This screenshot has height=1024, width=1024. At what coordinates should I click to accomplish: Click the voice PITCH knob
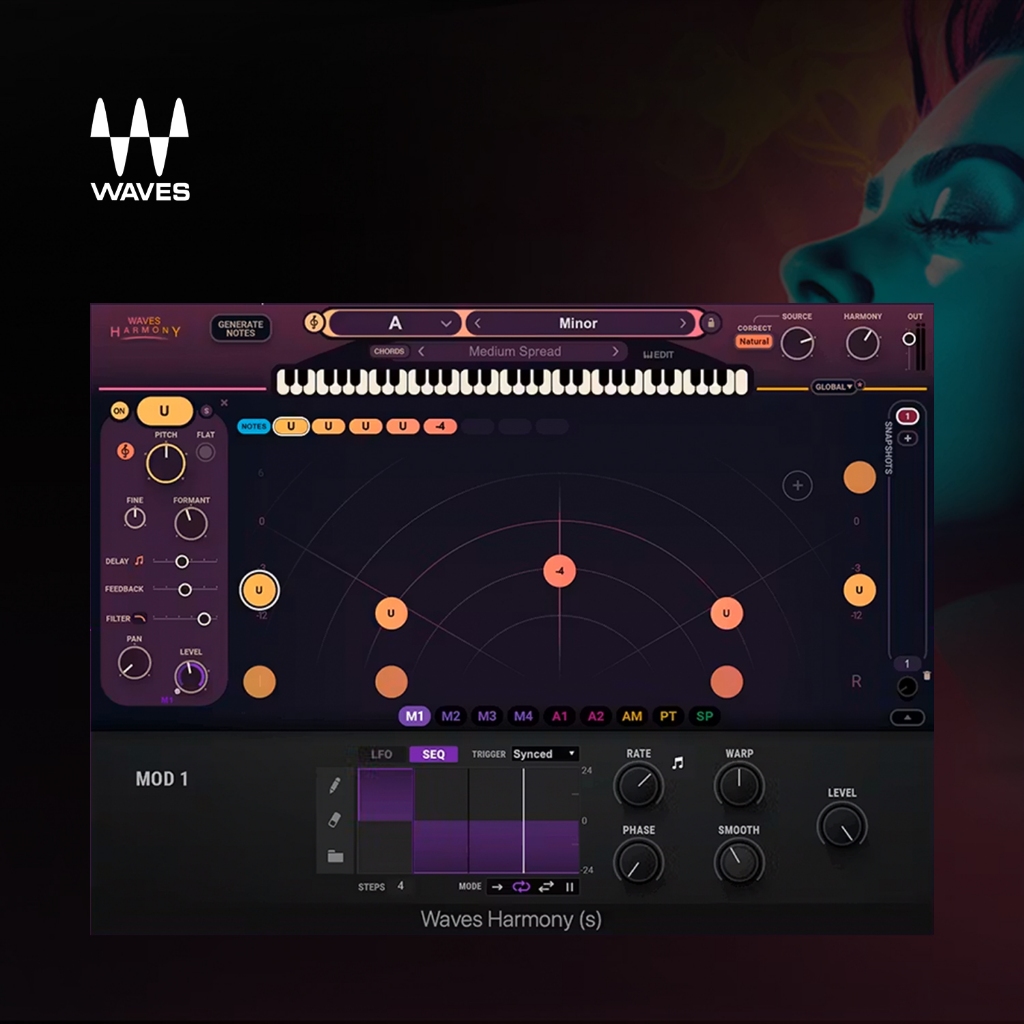click(x=166, y=463)
